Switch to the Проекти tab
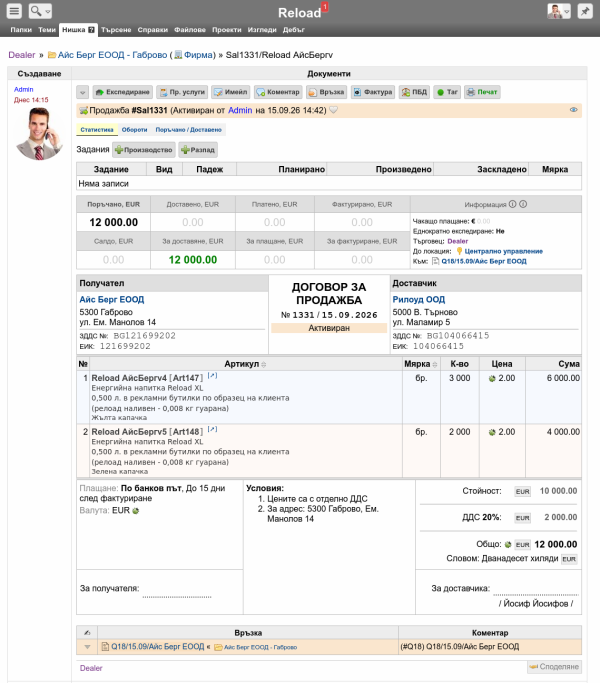 [x=227, y=30]
